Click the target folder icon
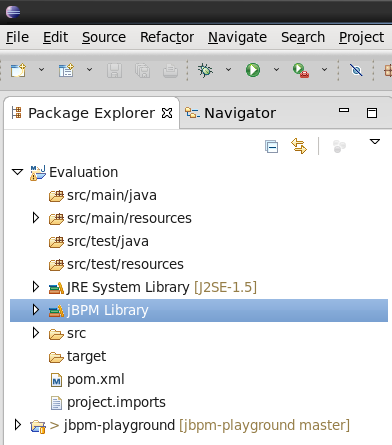Viewport: 392px width, 445px height. pos(56,357)
